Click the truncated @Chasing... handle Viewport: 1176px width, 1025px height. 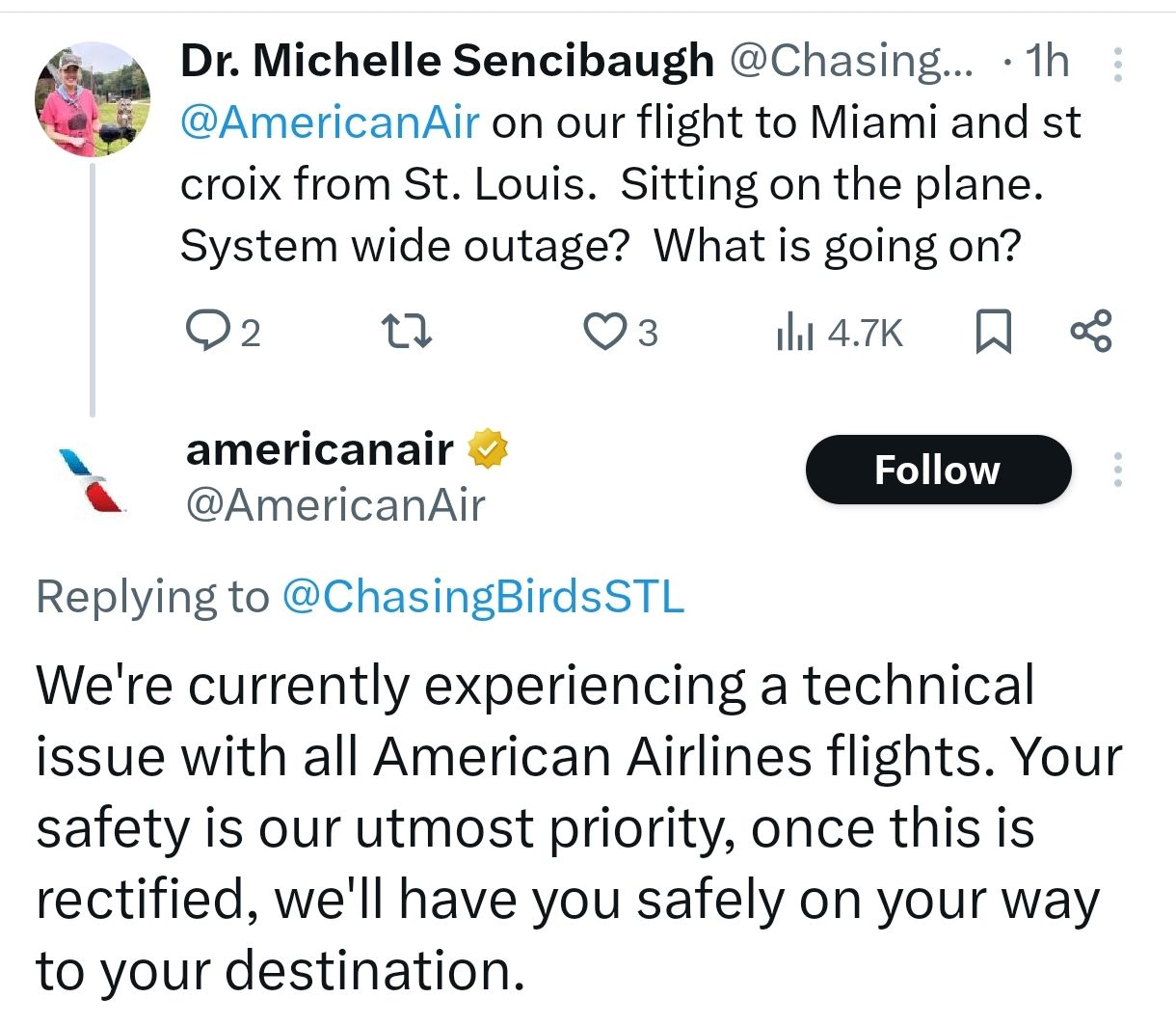click(851, 61)
